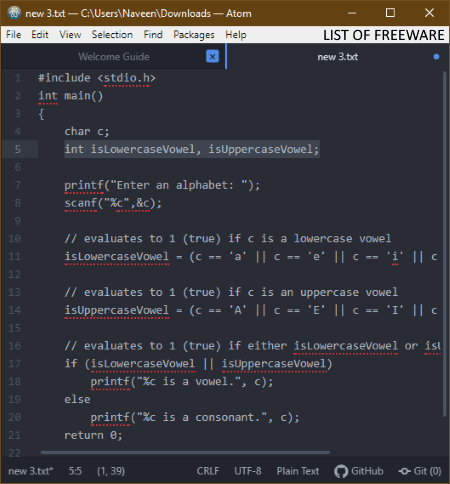Click the horizontal scrollbar of the editor
Viewport: 450px width, 484px height.
click(x=185, y=452)
